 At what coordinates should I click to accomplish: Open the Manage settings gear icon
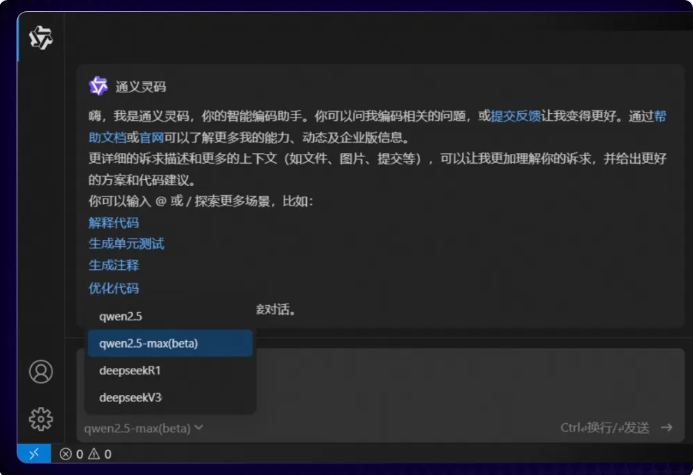[x=41, y=418]
